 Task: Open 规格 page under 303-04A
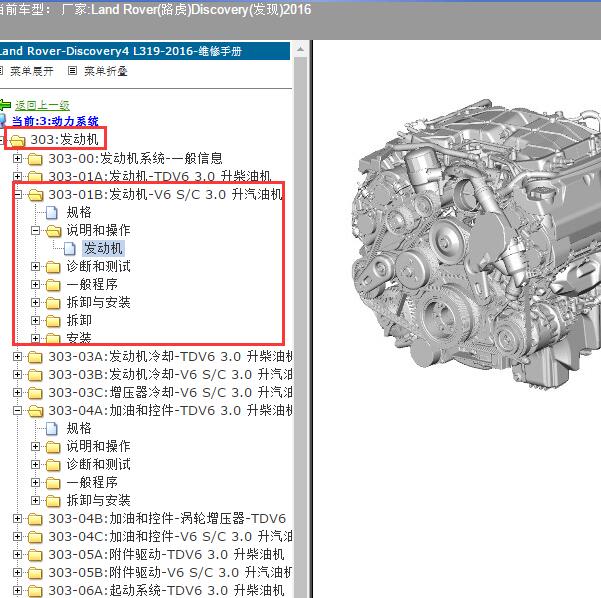[79, 429]
